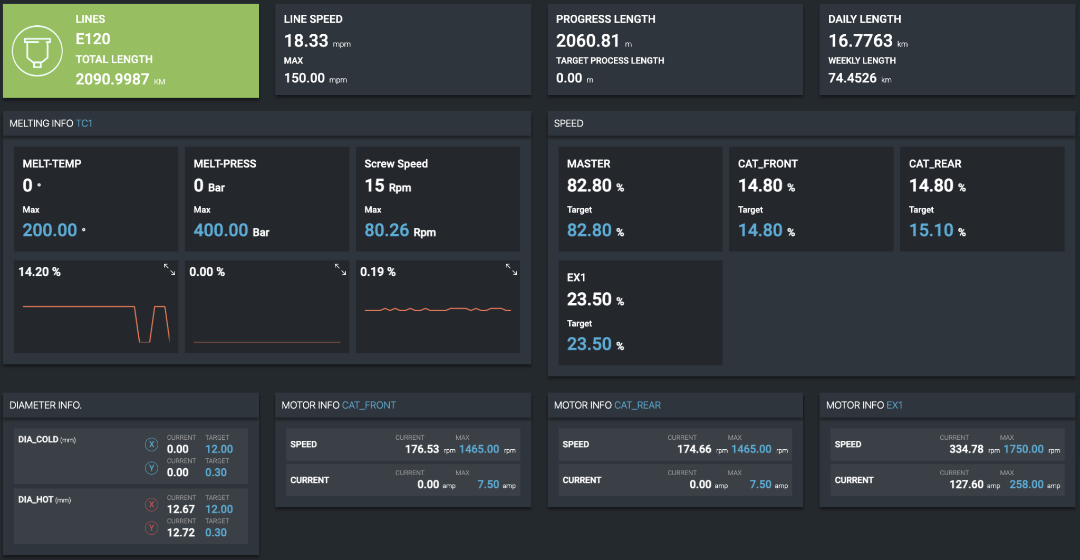Click the MASTER speed value 82.80 %
This screenshot has width=1080, height=560.
tap(596, 186)
